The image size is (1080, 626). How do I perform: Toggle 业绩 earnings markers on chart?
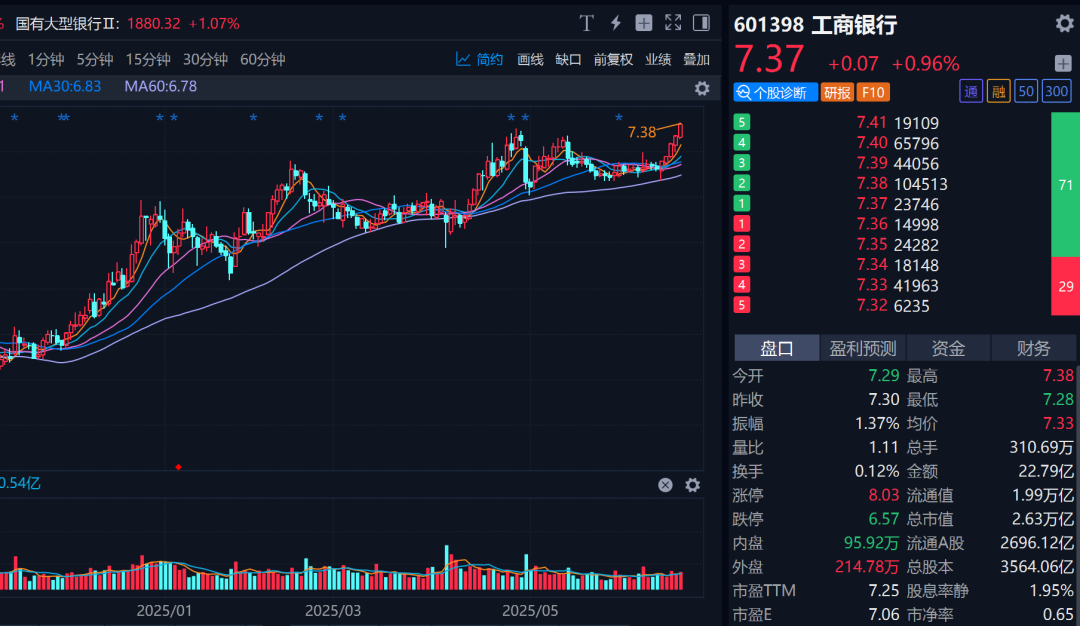coord(657,59)
